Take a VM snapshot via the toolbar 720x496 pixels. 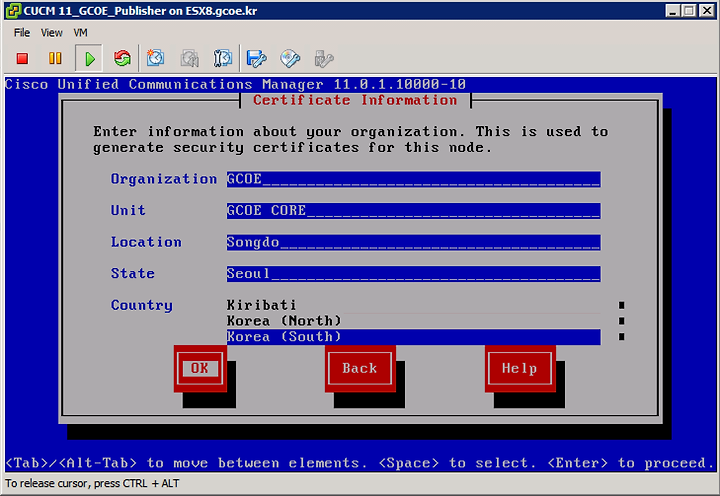(155, 58)
